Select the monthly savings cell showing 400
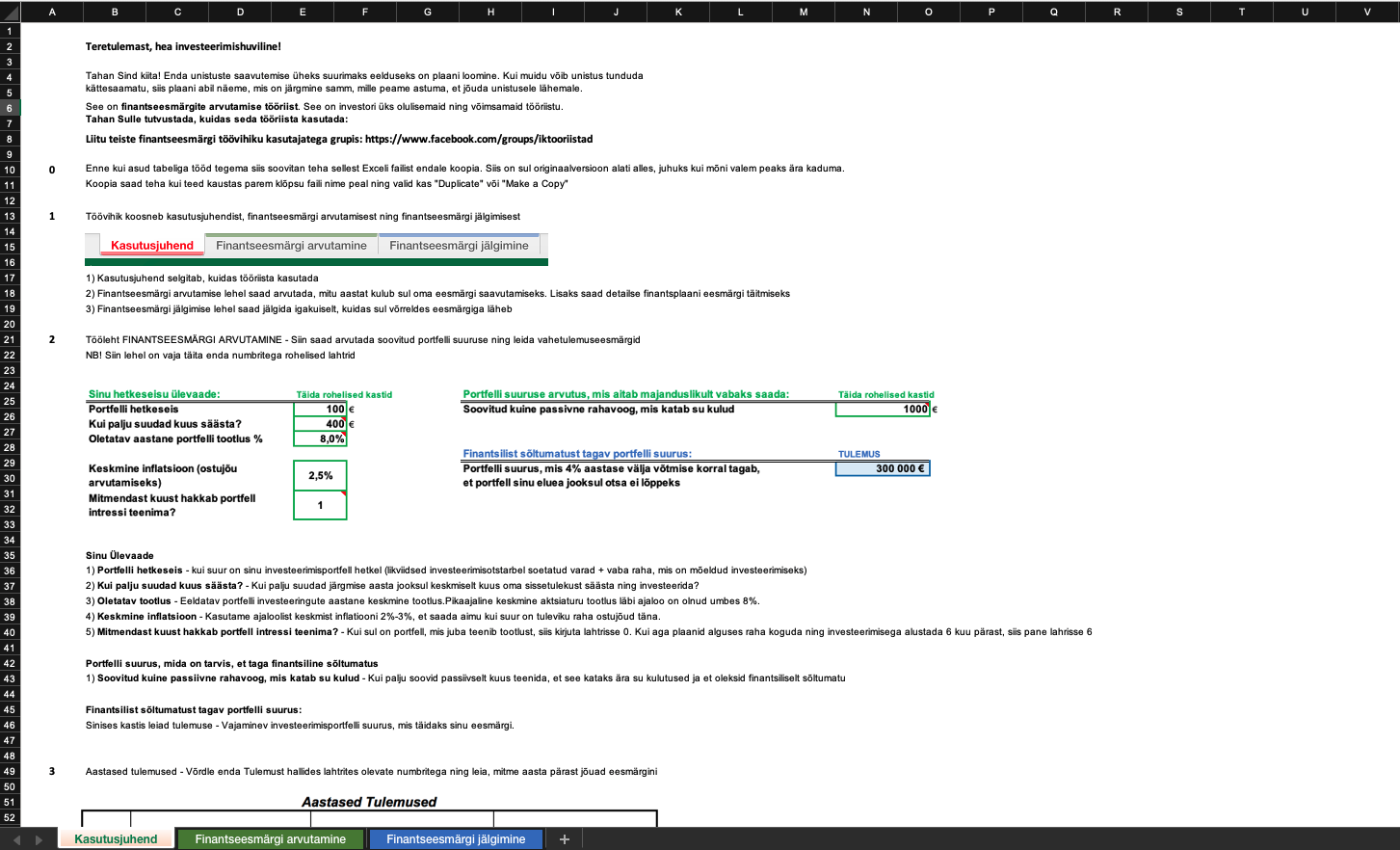1400x850 pixels. (320, 424)
